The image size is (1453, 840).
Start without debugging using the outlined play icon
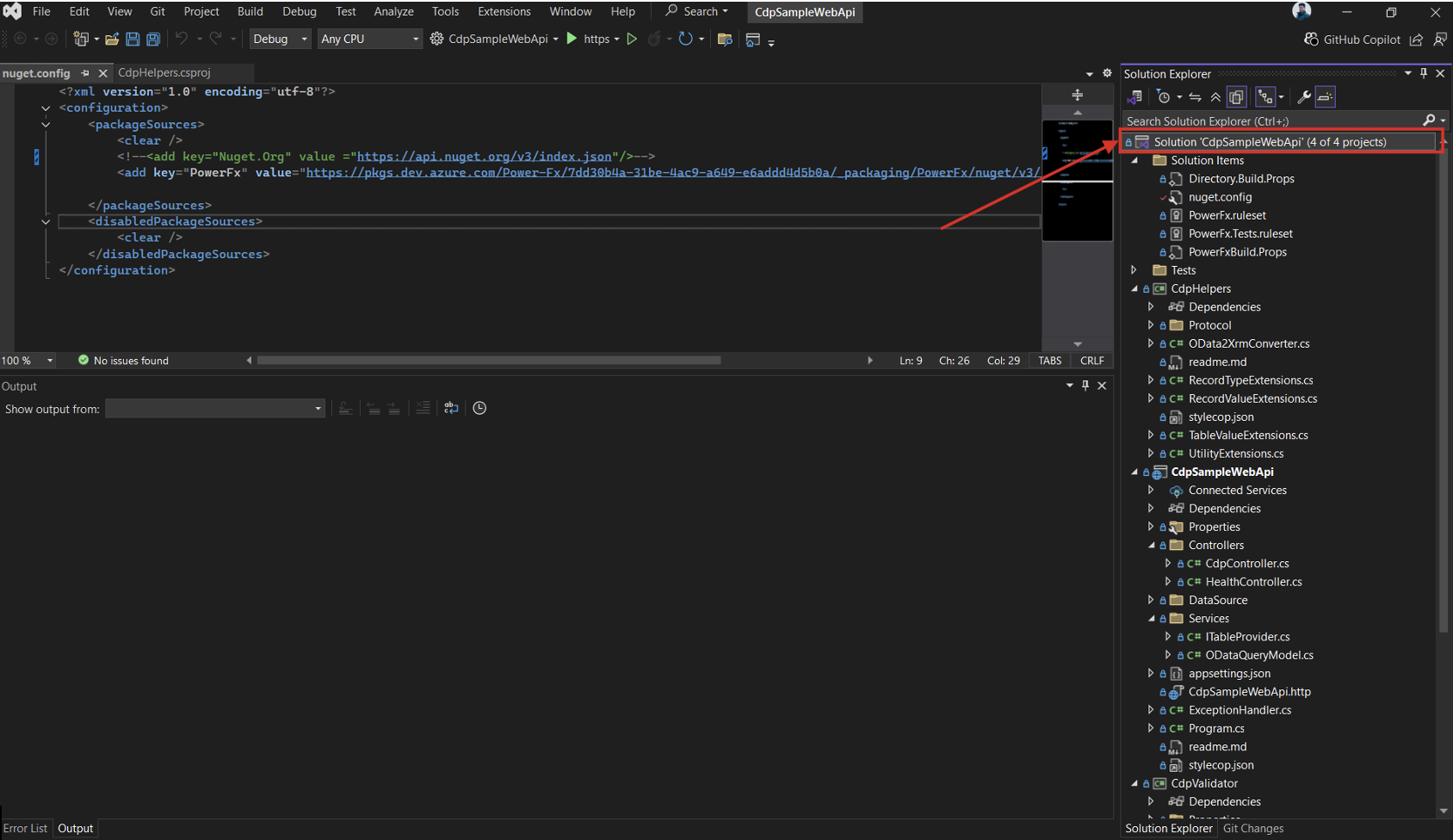[x=632, y=39]
